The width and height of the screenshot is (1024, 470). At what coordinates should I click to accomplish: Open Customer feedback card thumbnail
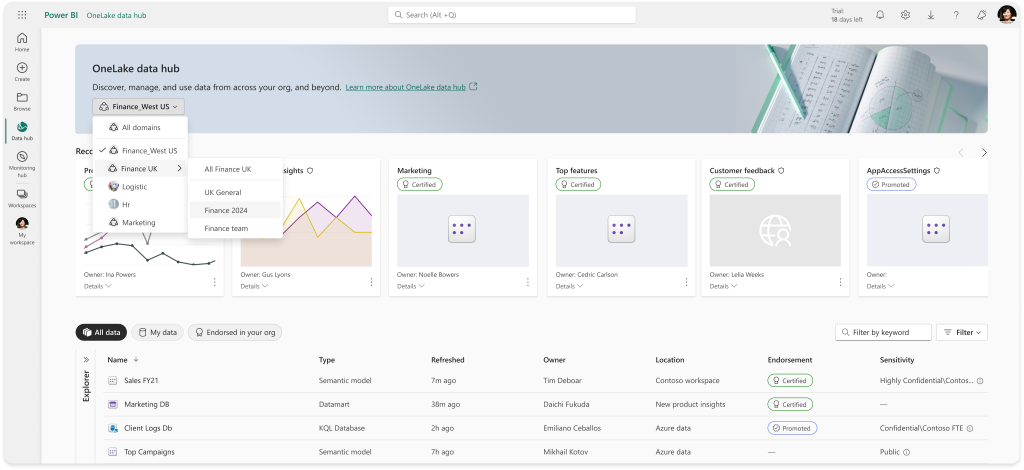[775, 230]
